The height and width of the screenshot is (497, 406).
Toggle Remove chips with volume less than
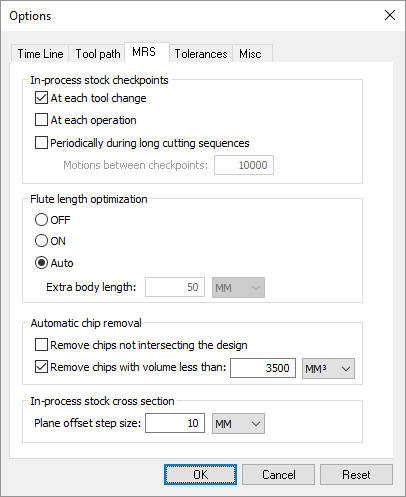pyautogui.click(x=41, y=367)
